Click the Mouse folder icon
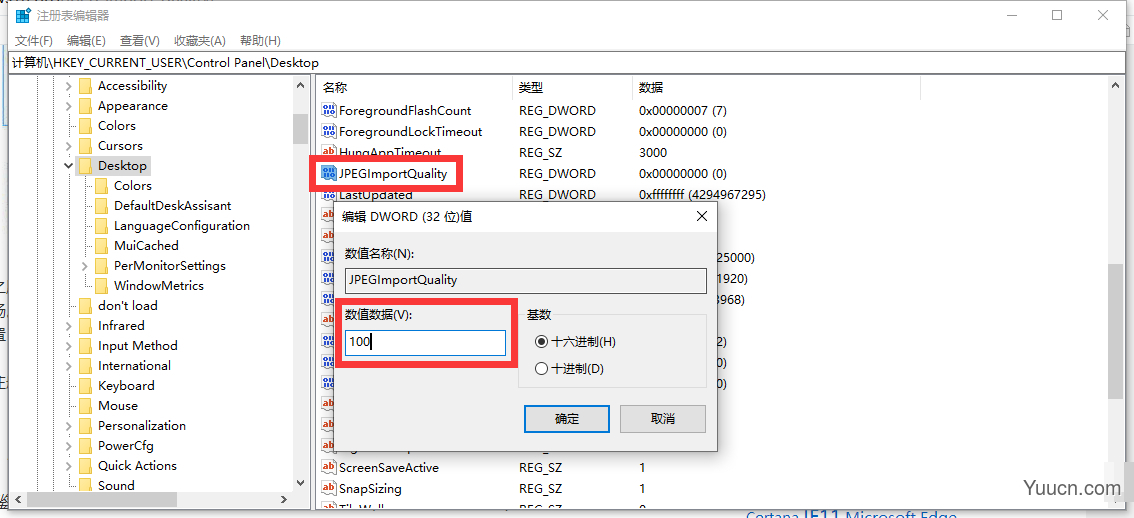This screenshot has height=518, width=1134. (x=85, y=406)
